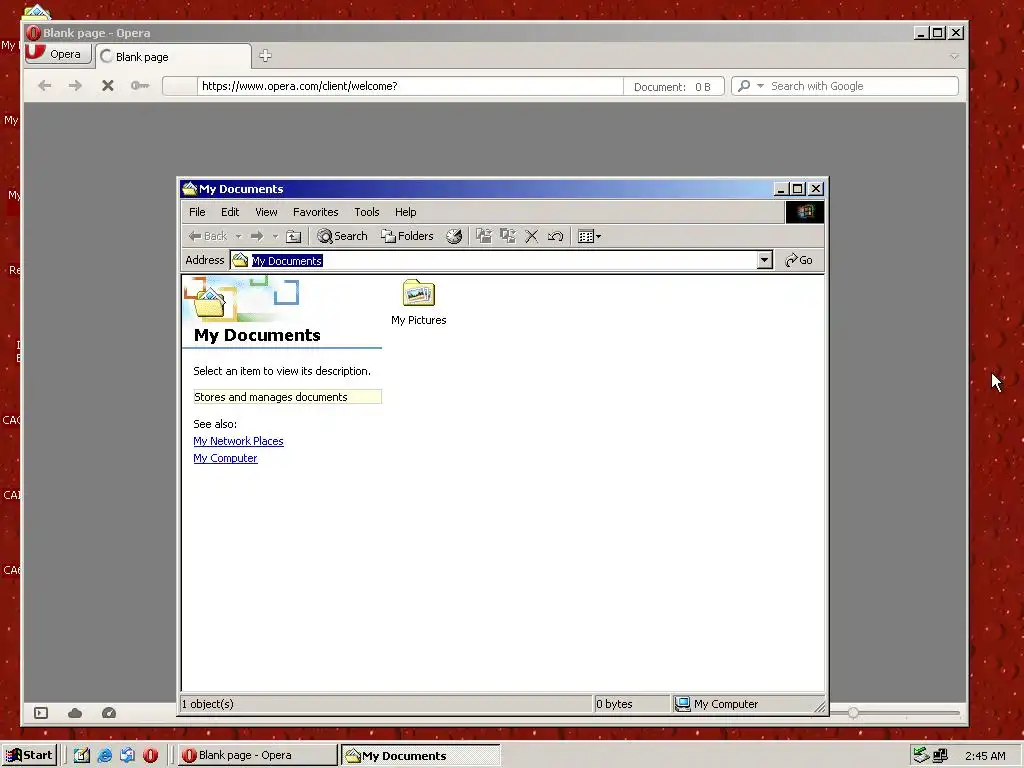The image size is (1024, 768).
Task: Open the File menu
Action: [x=197, y=212]
